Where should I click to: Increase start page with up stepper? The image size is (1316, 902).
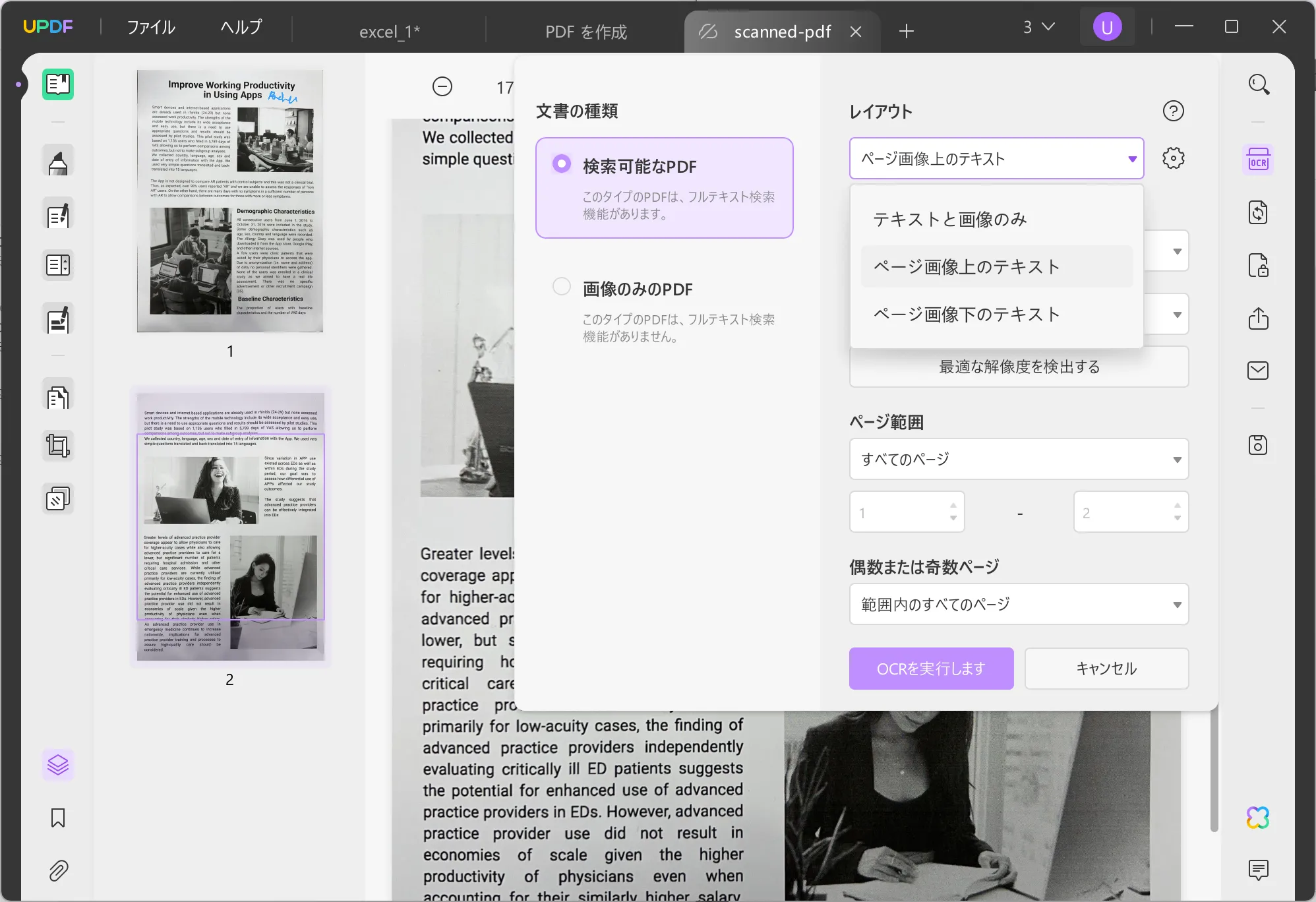click(x=953, y=505)
